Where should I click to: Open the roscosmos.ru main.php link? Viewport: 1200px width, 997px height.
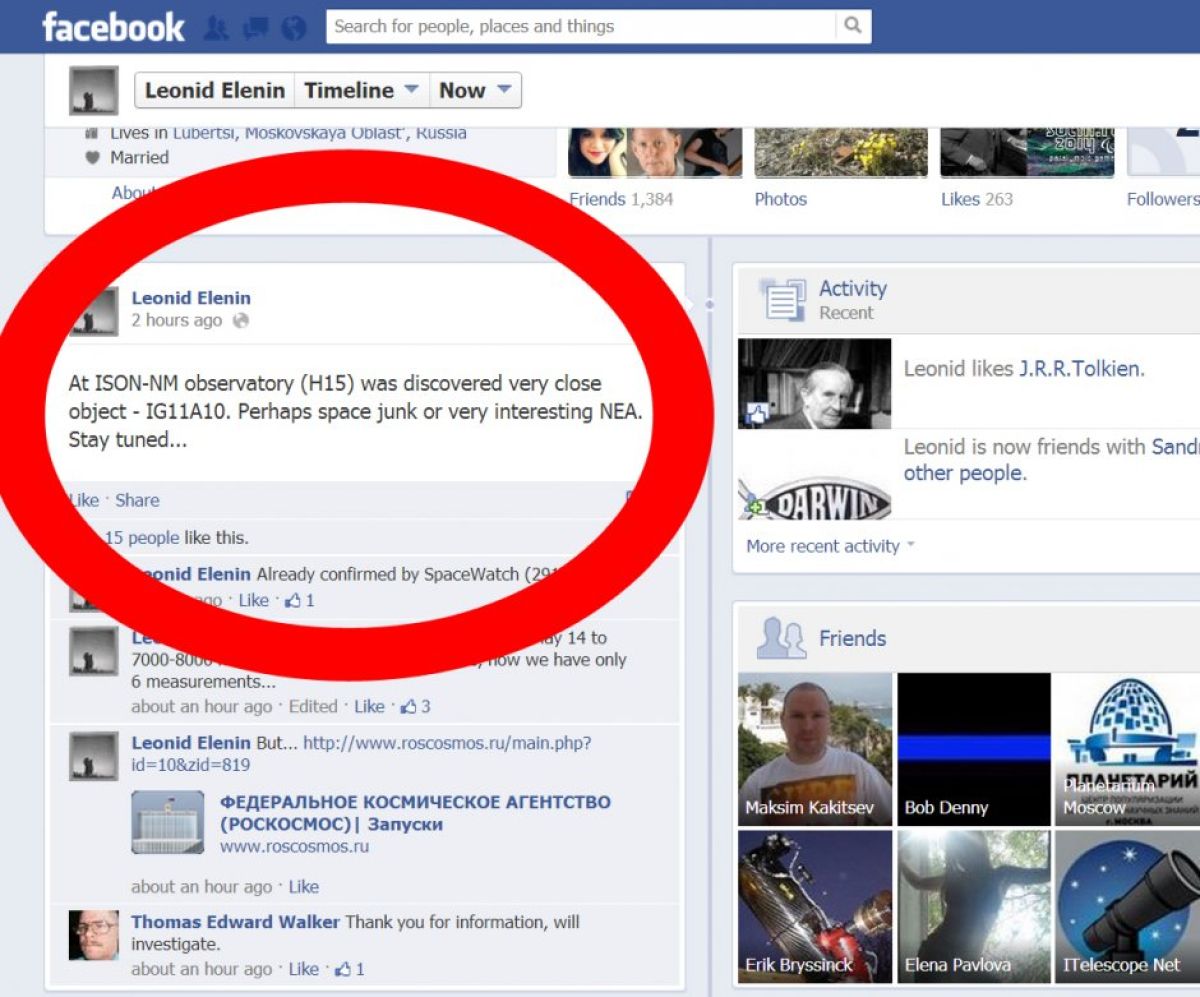(446, 743)
